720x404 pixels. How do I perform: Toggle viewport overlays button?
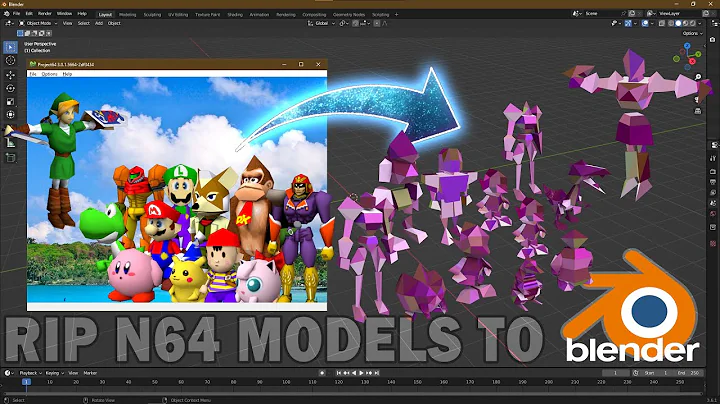tap(645, 23)
